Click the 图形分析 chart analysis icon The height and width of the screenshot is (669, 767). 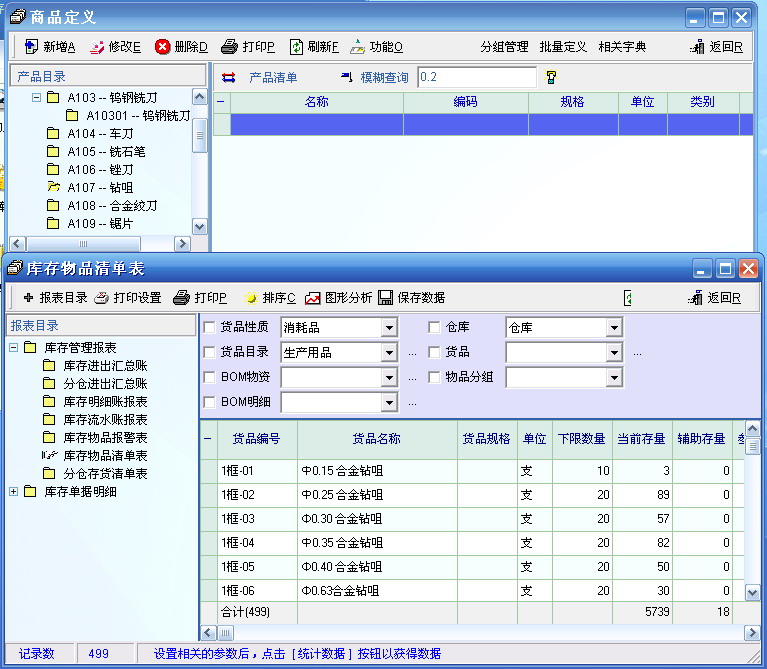(x=313, y=298)
